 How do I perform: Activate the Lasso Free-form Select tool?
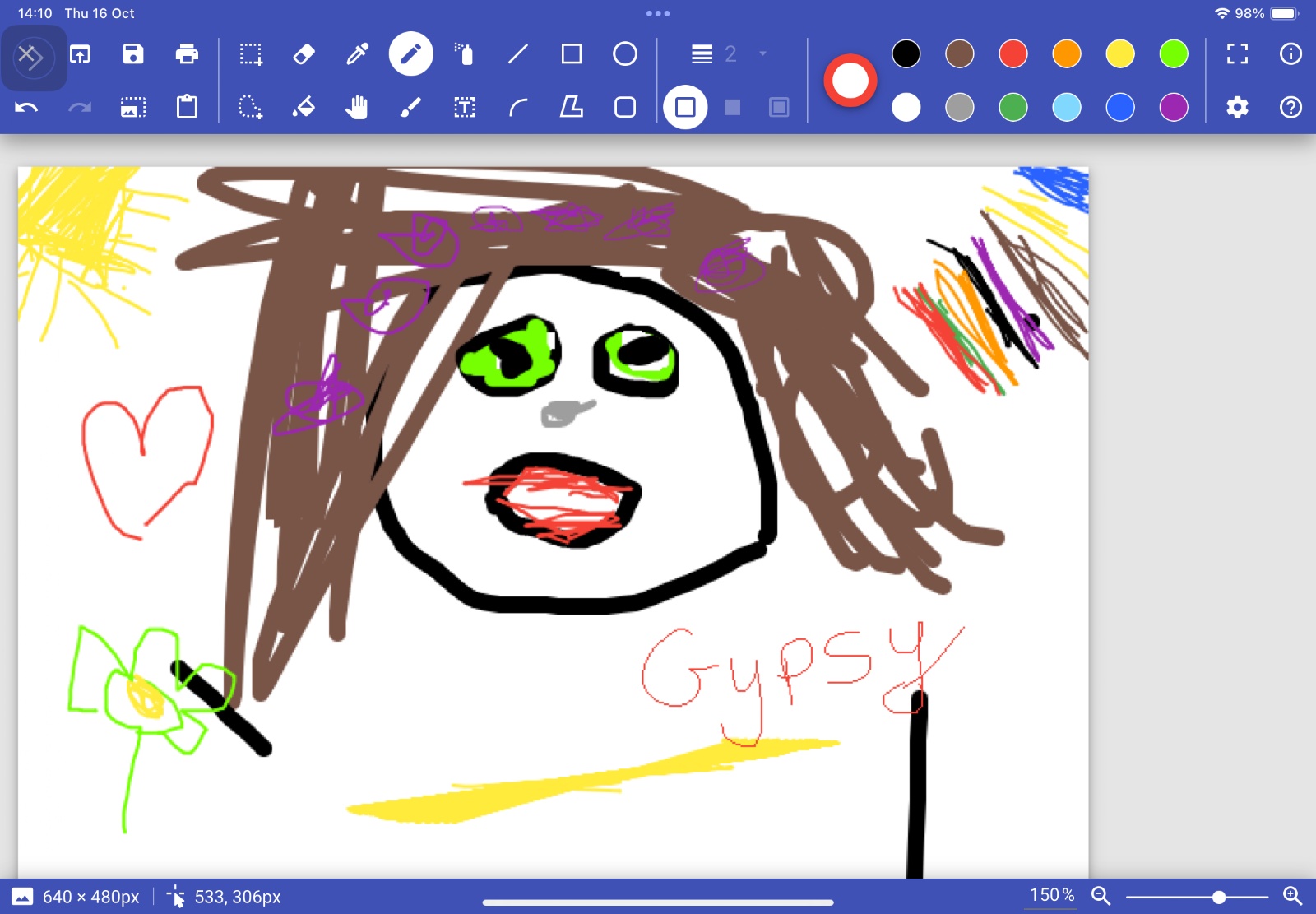coord(250,107)
